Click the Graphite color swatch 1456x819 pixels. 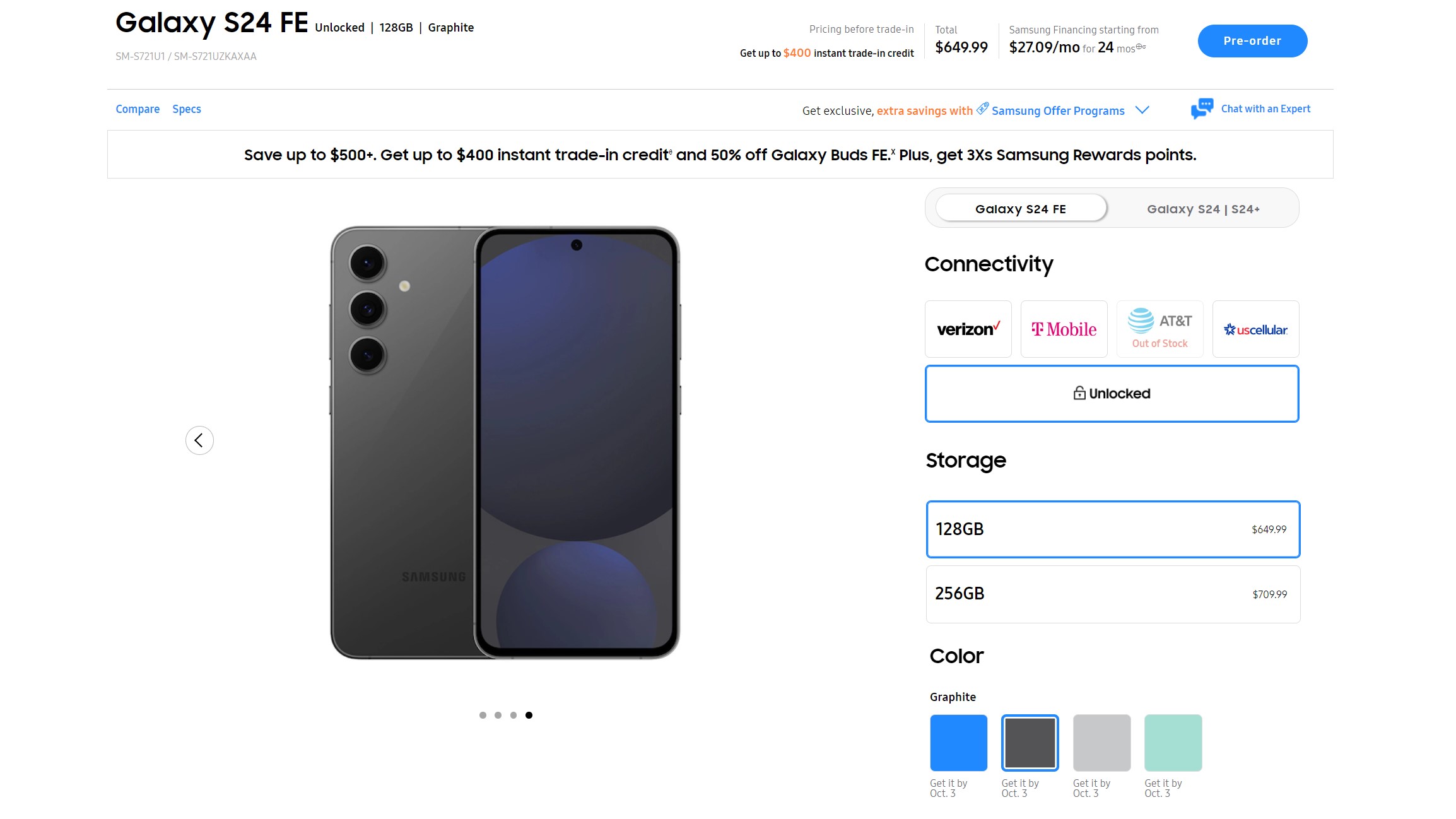[1029, 741]
